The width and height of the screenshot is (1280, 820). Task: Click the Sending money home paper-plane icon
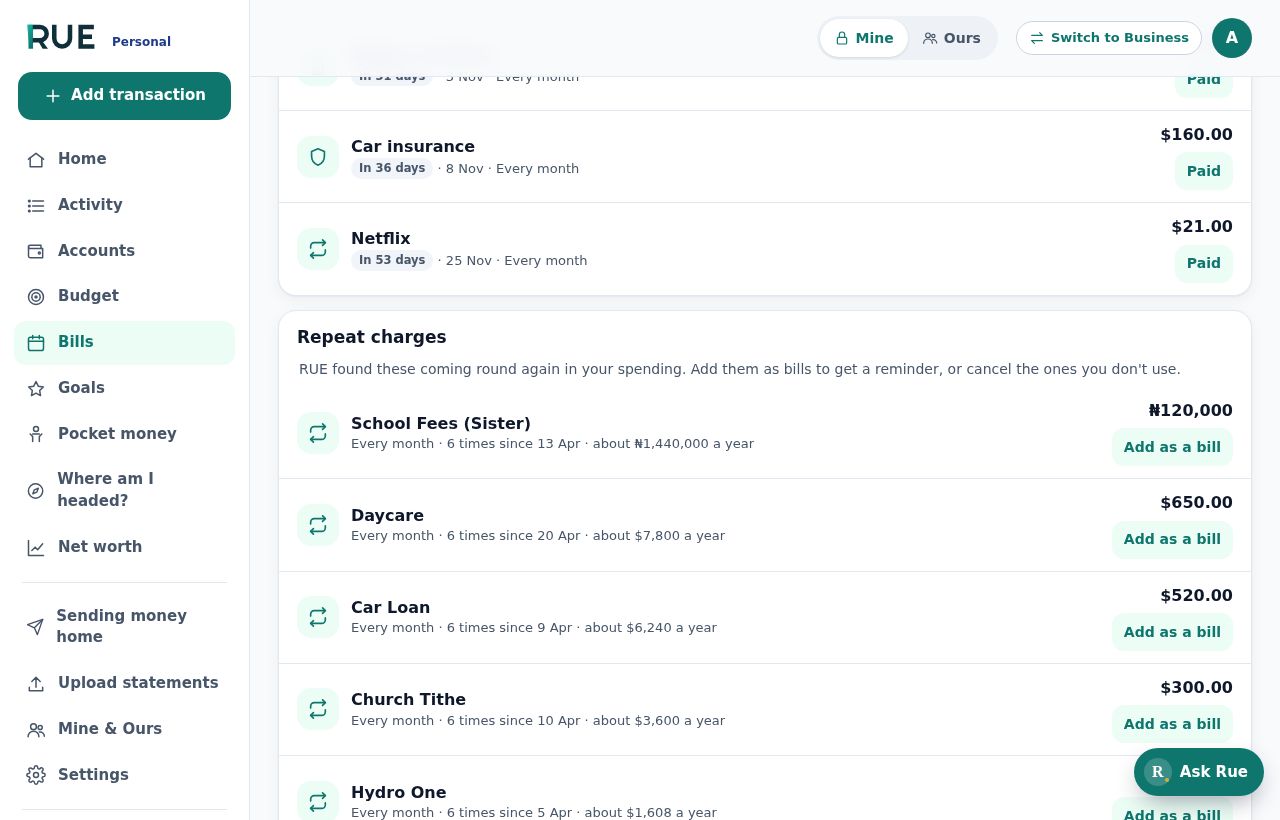36,626
